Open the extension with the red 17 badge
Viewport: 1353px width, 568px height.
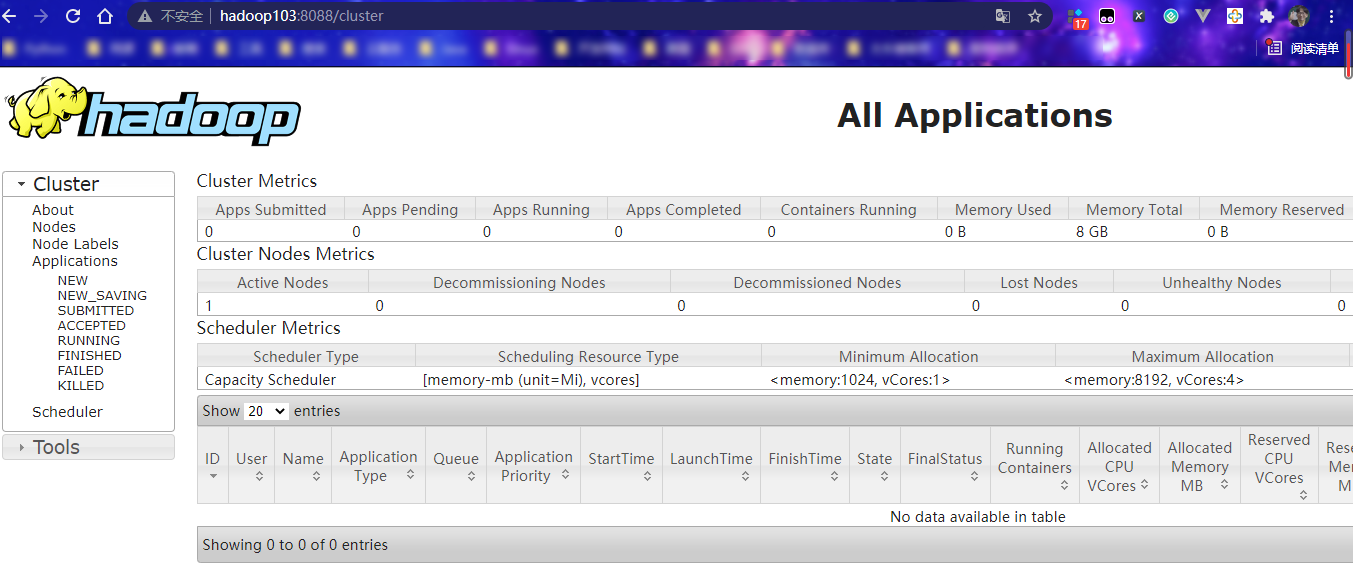1078,17
